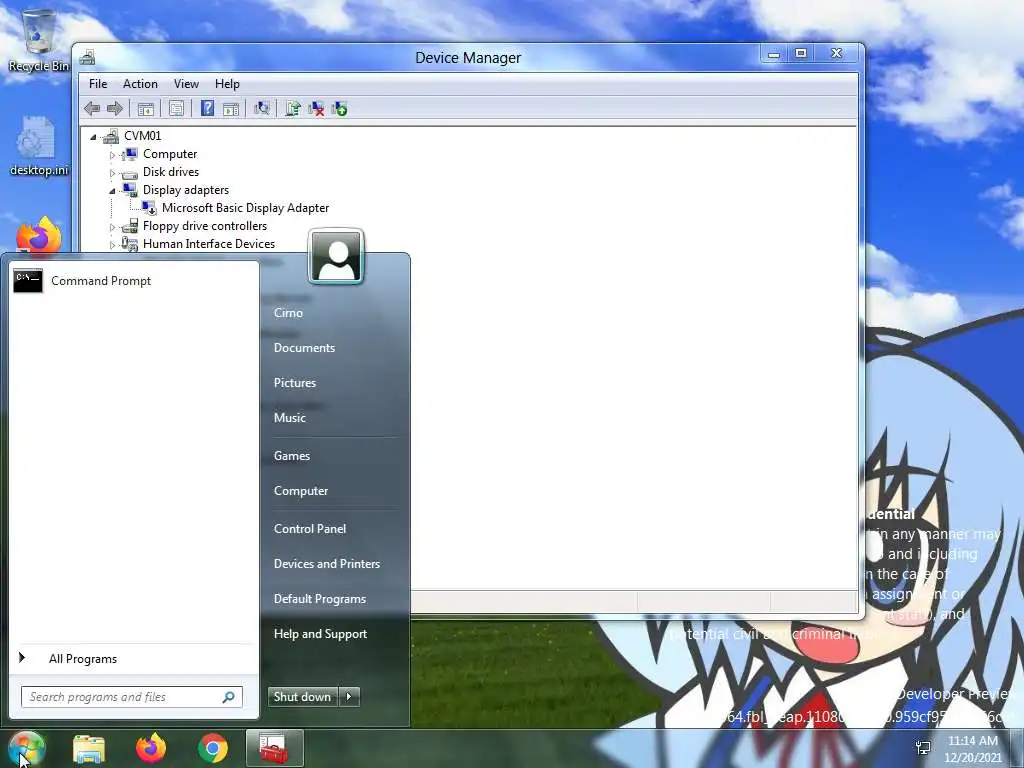The height and width of the screenshot is (768, 1024).
Task: Open Documents from the Start menu
Action: [x=304, y=348]
